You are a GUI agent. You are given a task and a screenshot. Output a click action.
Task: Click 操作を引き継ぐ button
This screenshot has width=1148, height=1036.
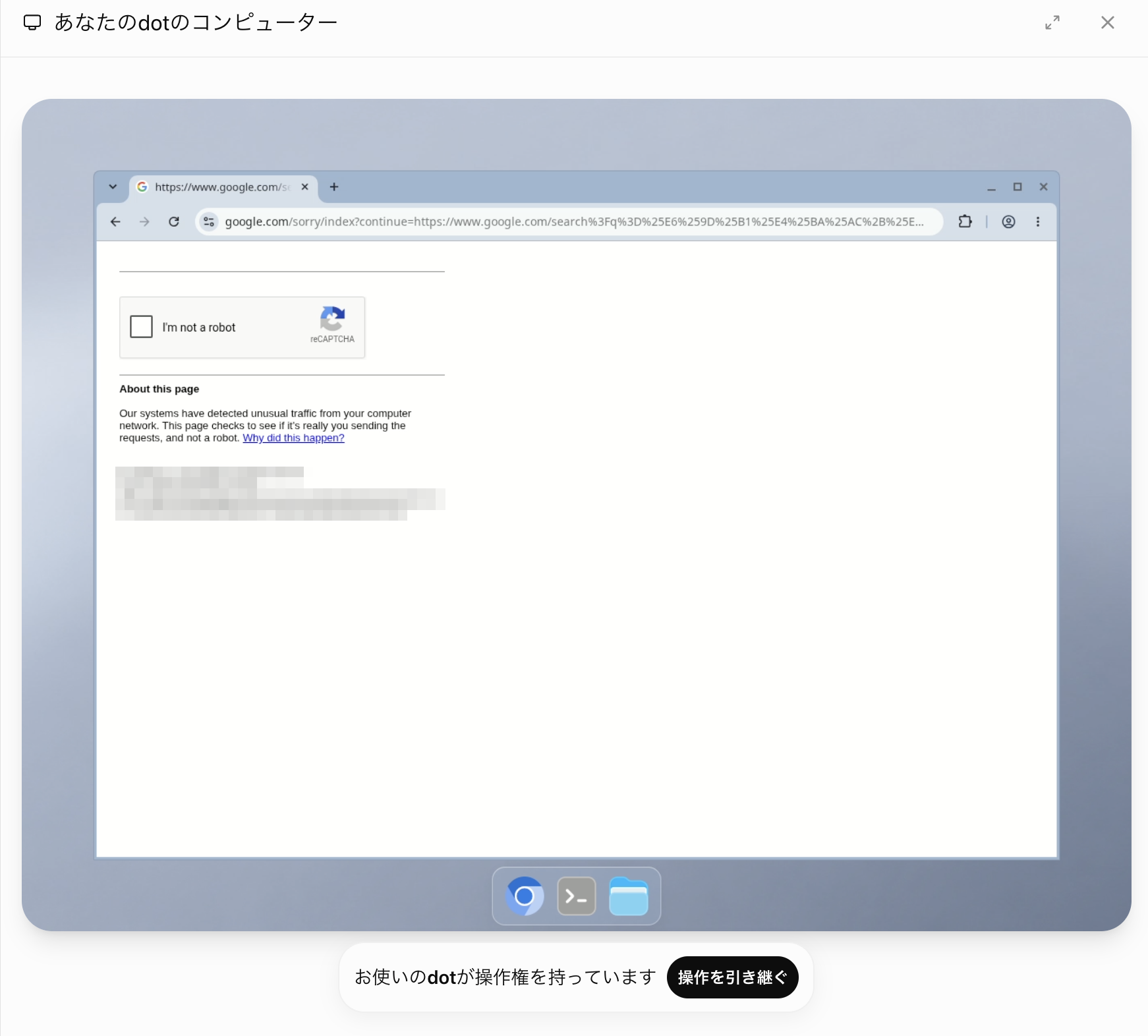click(733, 977)
